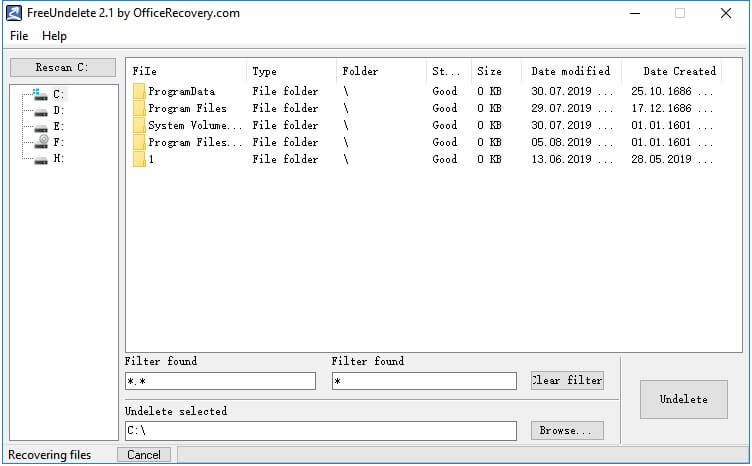The width and height of the screenshot is (752, 466).
Task: Click the F: label in drive tree
Action: (59, 142)
